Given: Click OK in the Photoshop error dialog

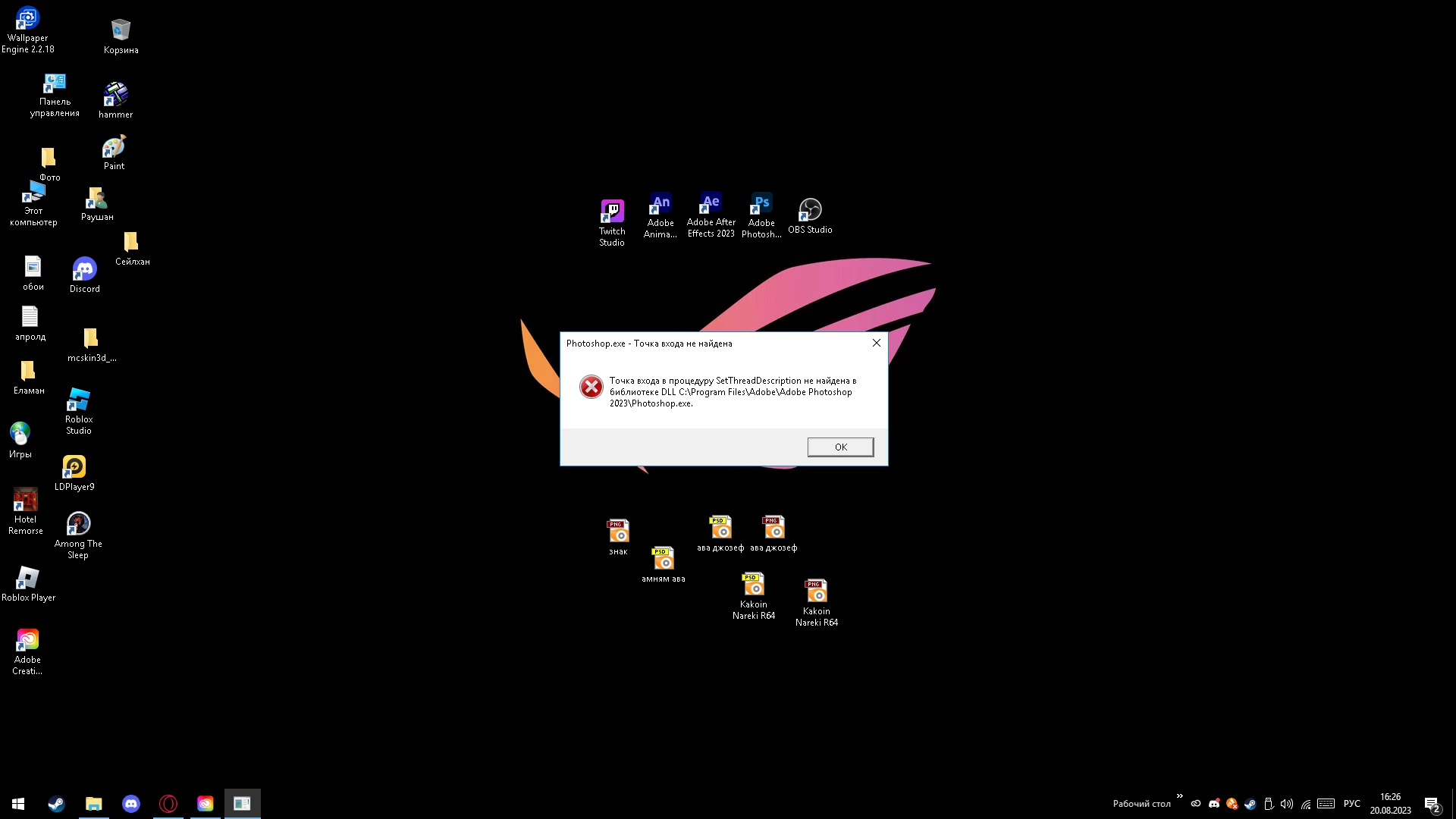Looking at the screenshot, I should (840, 447).
